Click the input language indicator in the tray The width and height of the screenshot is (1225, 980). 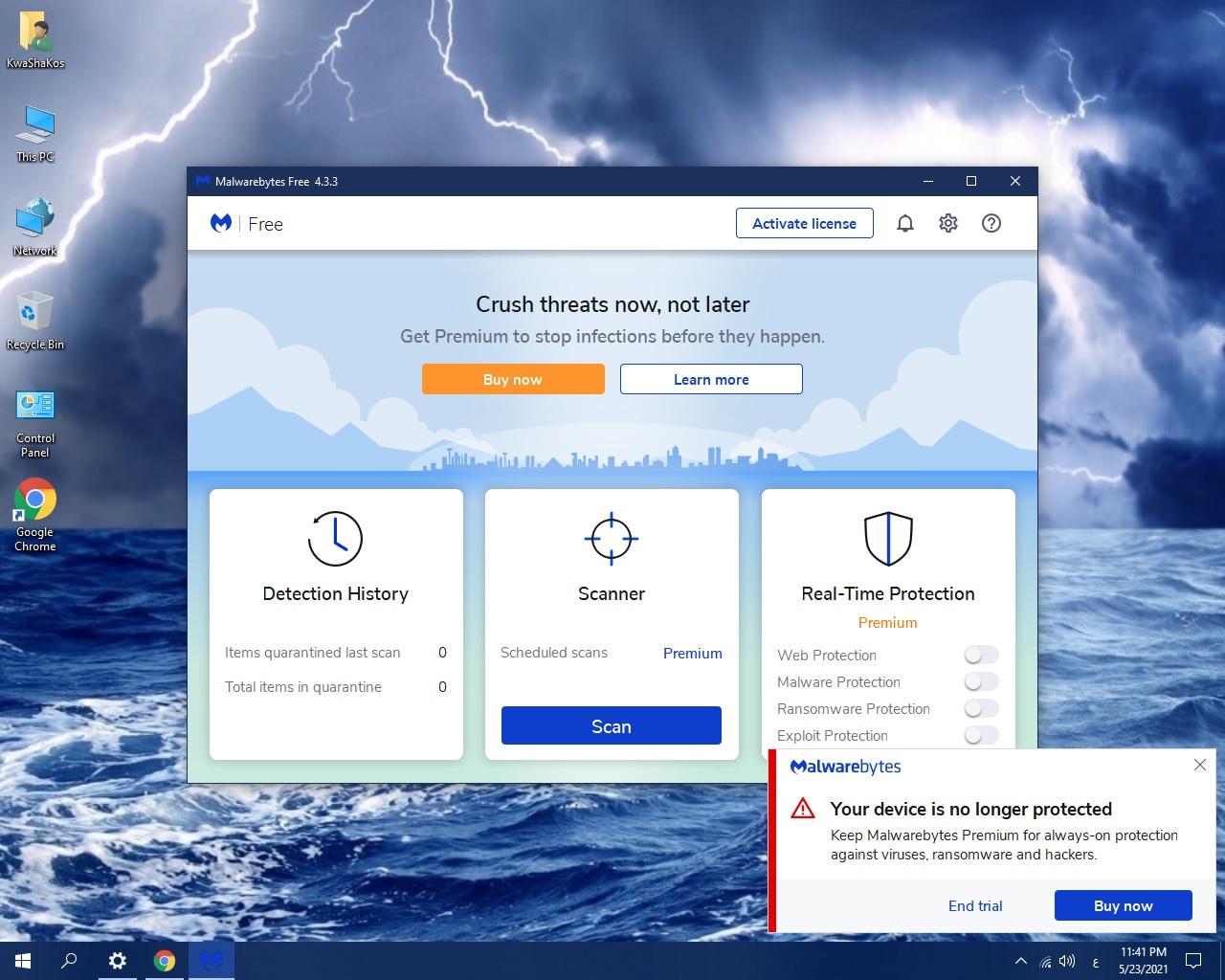click(x=1095, y=962)
